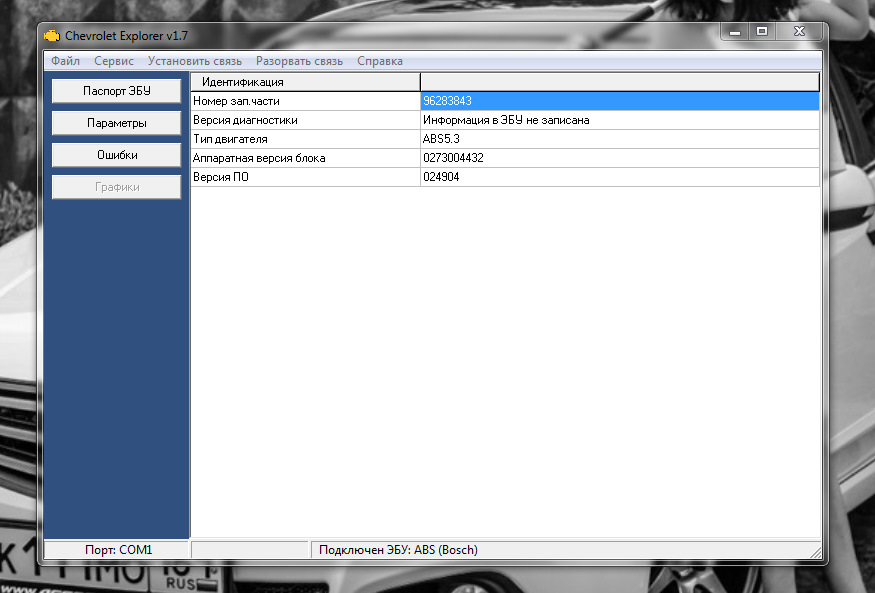Click the Паспорт ЭБУ button
This screenshot has width=875, height=593.
(x=117, y=91)
